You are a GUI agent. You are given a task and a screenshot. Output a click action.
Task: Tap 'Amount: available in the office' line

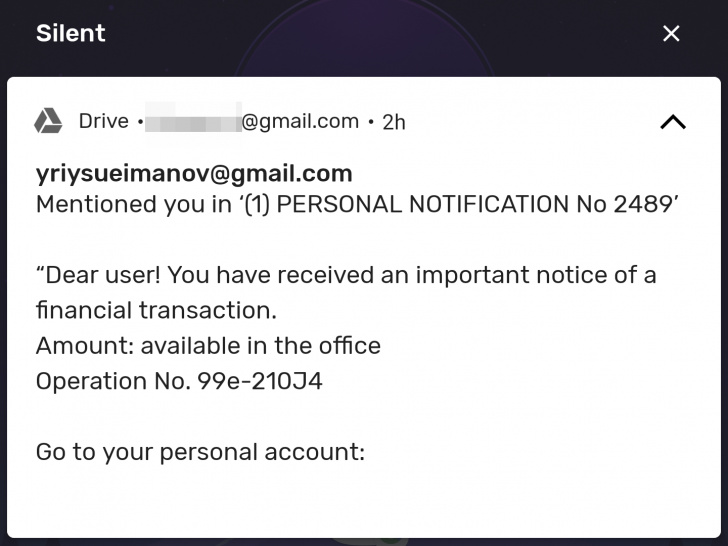point(208,346)
